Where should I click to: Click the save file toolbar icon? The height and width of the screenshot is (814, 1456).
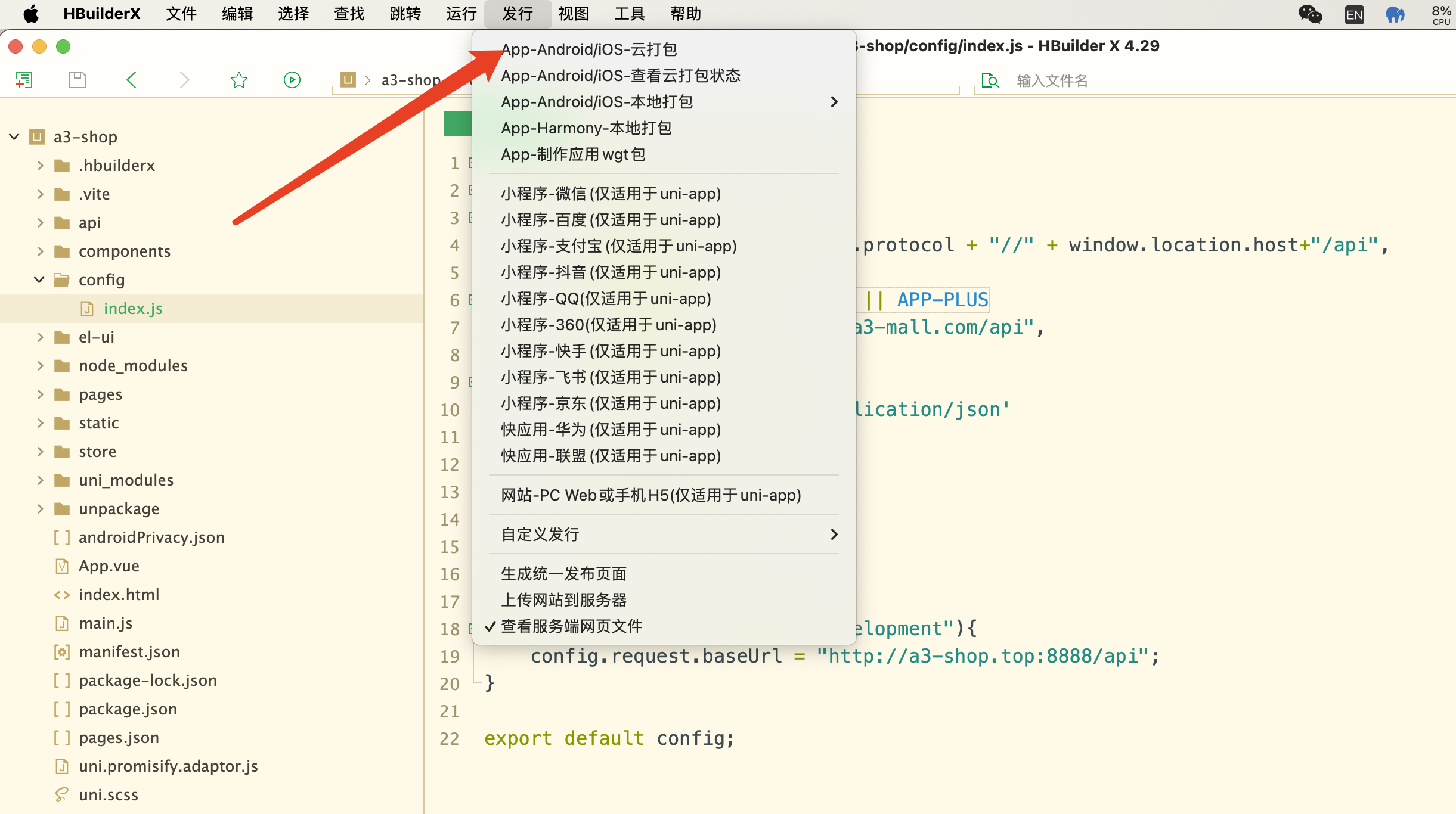78,79
